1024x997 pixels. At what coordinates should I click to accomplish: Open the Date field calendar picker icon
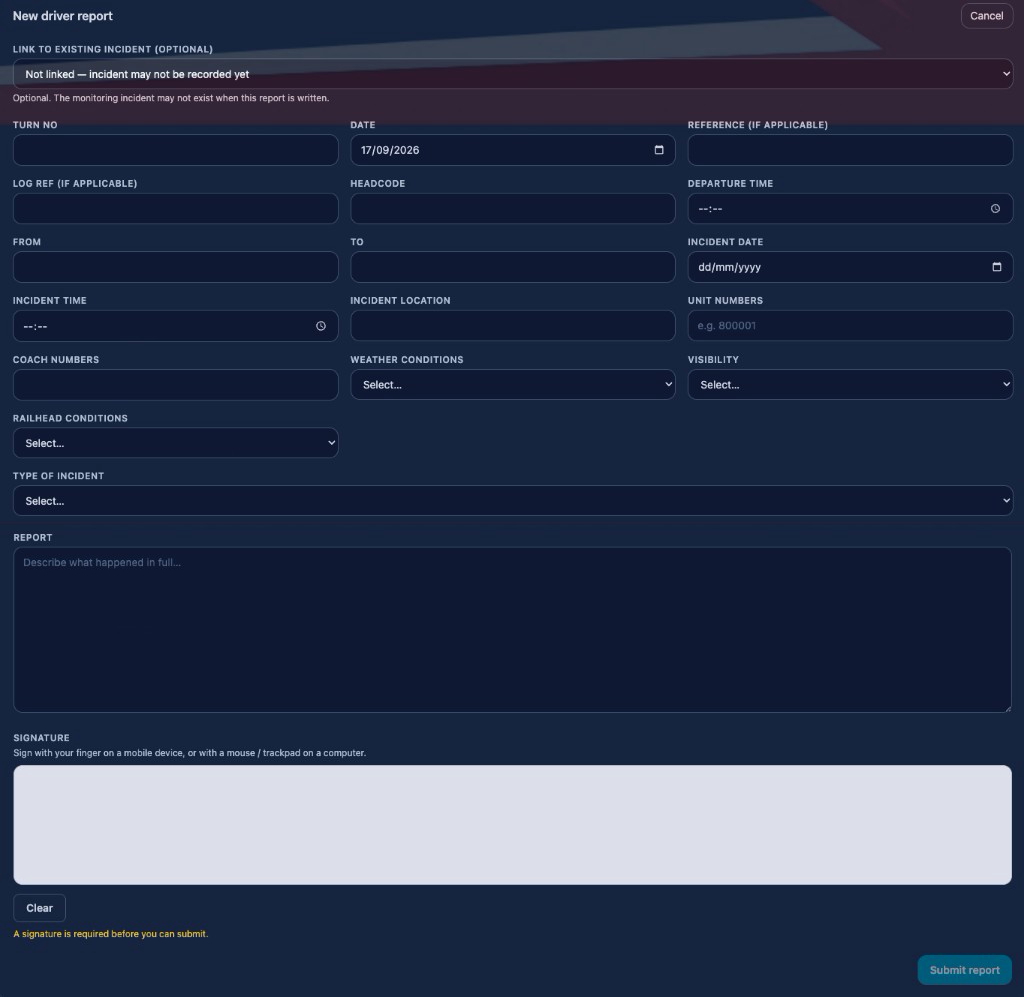pyautogui.click(x=659, y=150)
